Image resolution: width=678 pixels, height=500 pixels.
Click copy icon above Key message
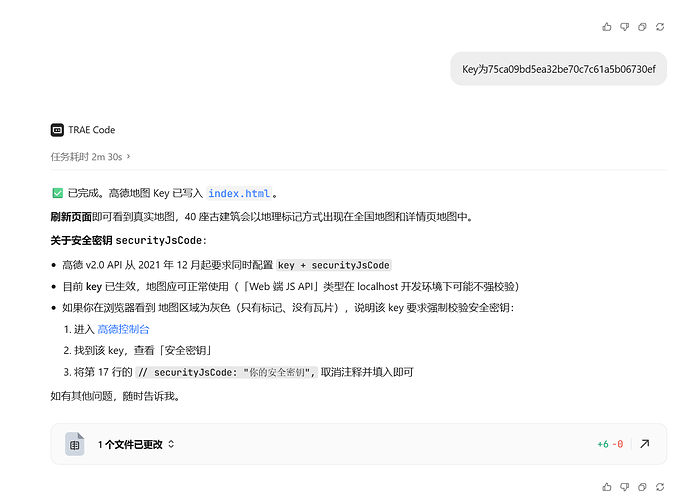click(x=642, y=27)
